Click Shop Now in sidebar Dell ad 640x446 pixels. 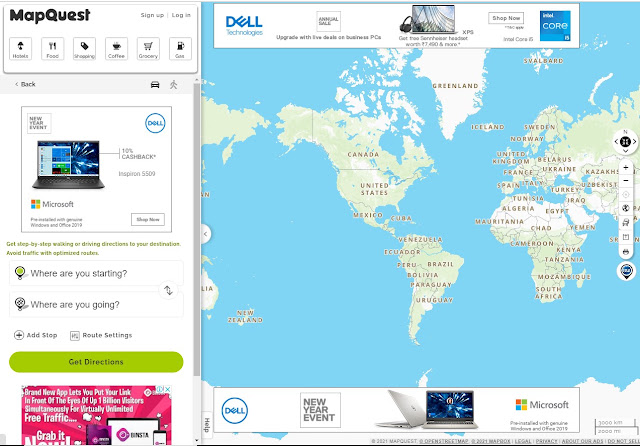click(148, 219)
